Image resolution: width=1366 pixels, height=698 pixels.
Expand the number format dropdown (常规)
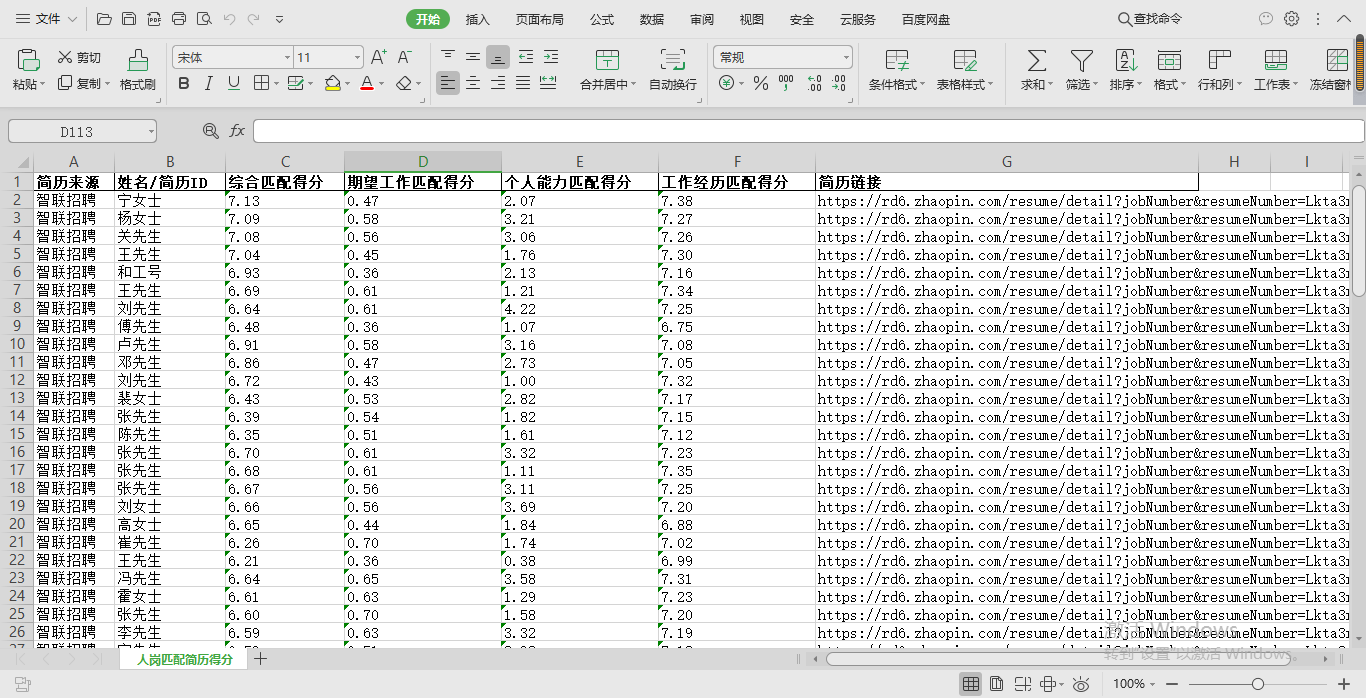coord(845,58)
